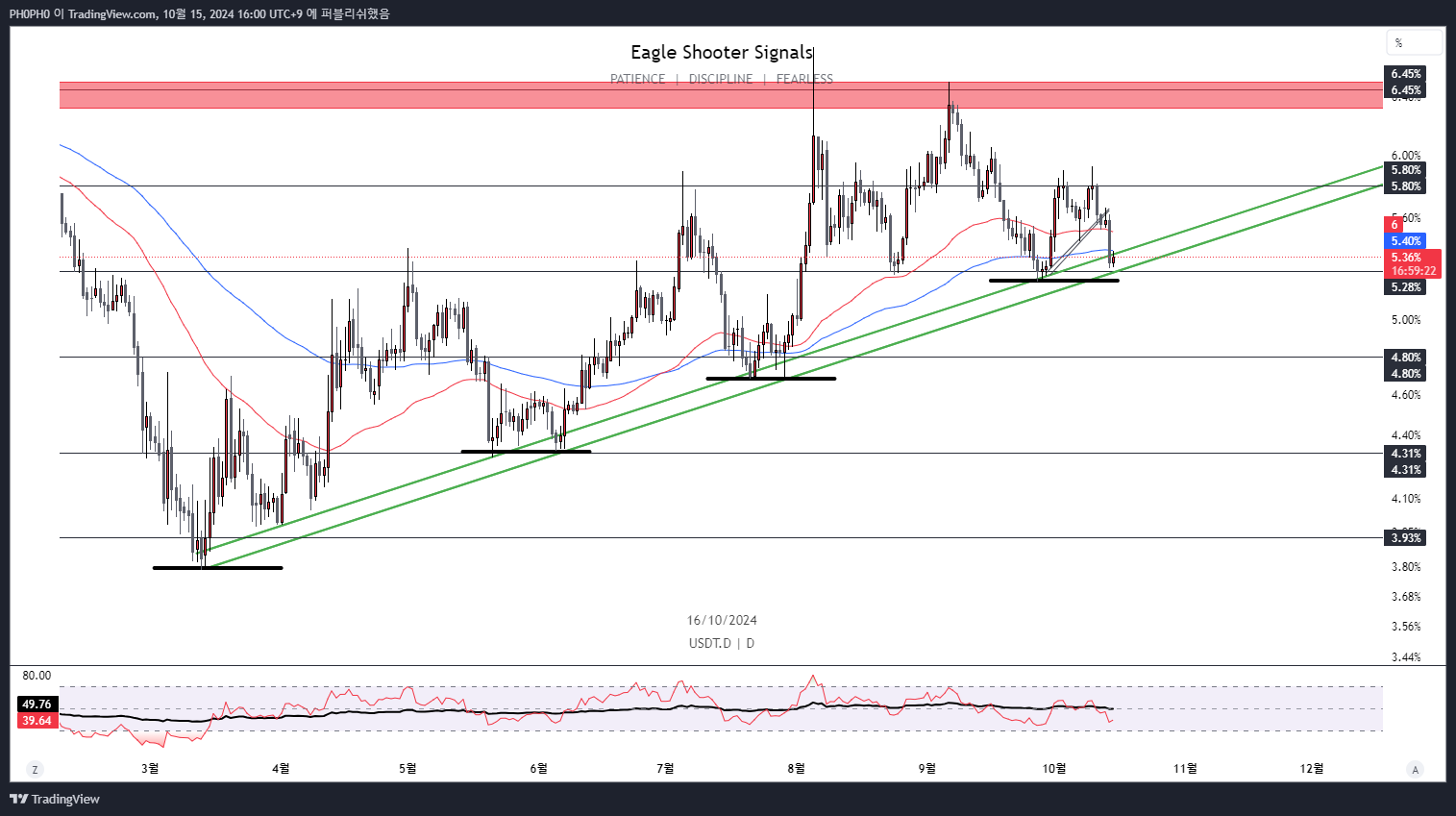1456x816 pixels.
Task: Click the FEARLESS text under the title
Action: point(804,79)
